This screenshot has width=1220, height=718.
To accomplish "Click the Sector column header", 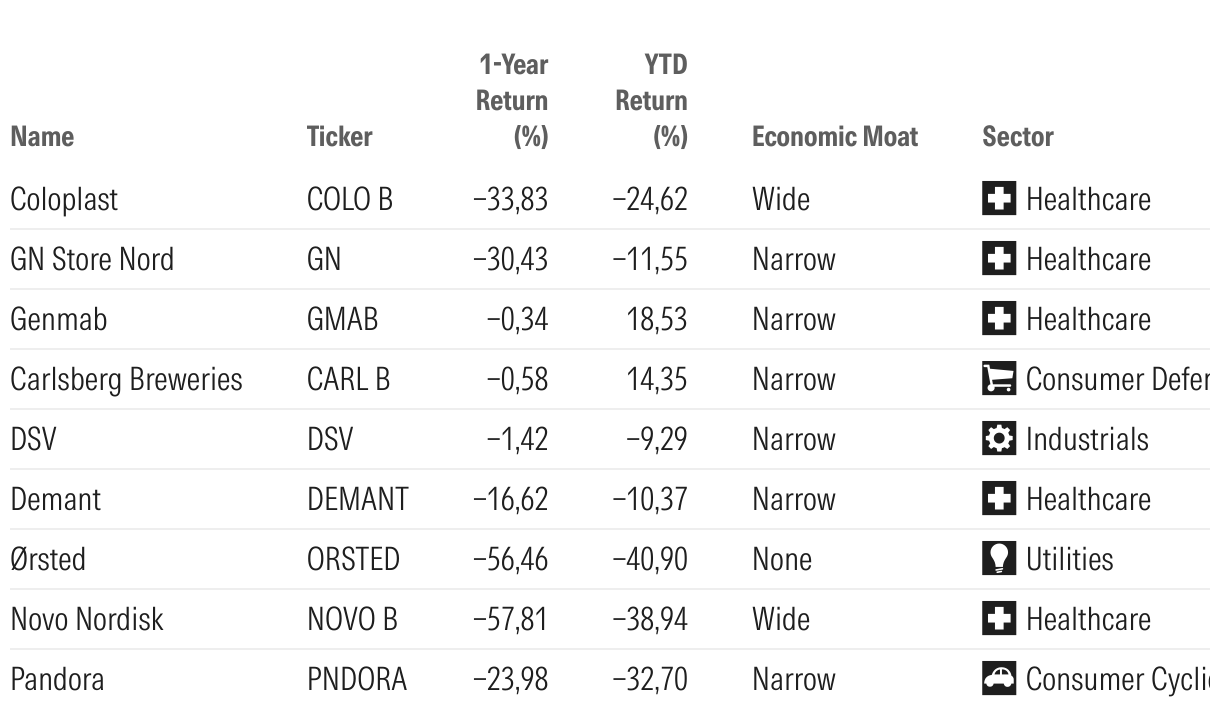I will 1017,136.
